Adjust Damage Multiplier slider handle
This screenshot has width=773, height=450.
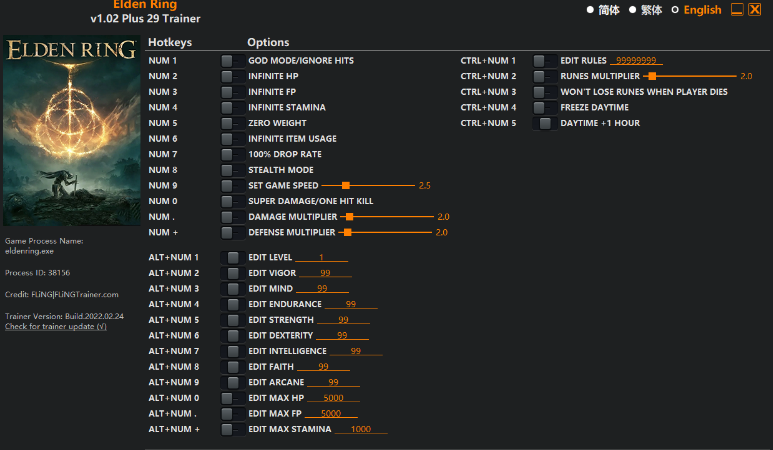(x=350, y=217)
